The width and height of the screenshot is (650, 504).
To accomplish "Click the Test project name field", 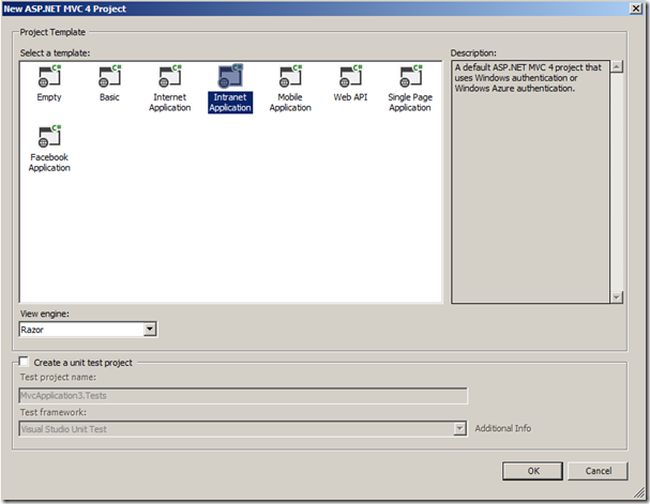I will (x=243, y=395).
